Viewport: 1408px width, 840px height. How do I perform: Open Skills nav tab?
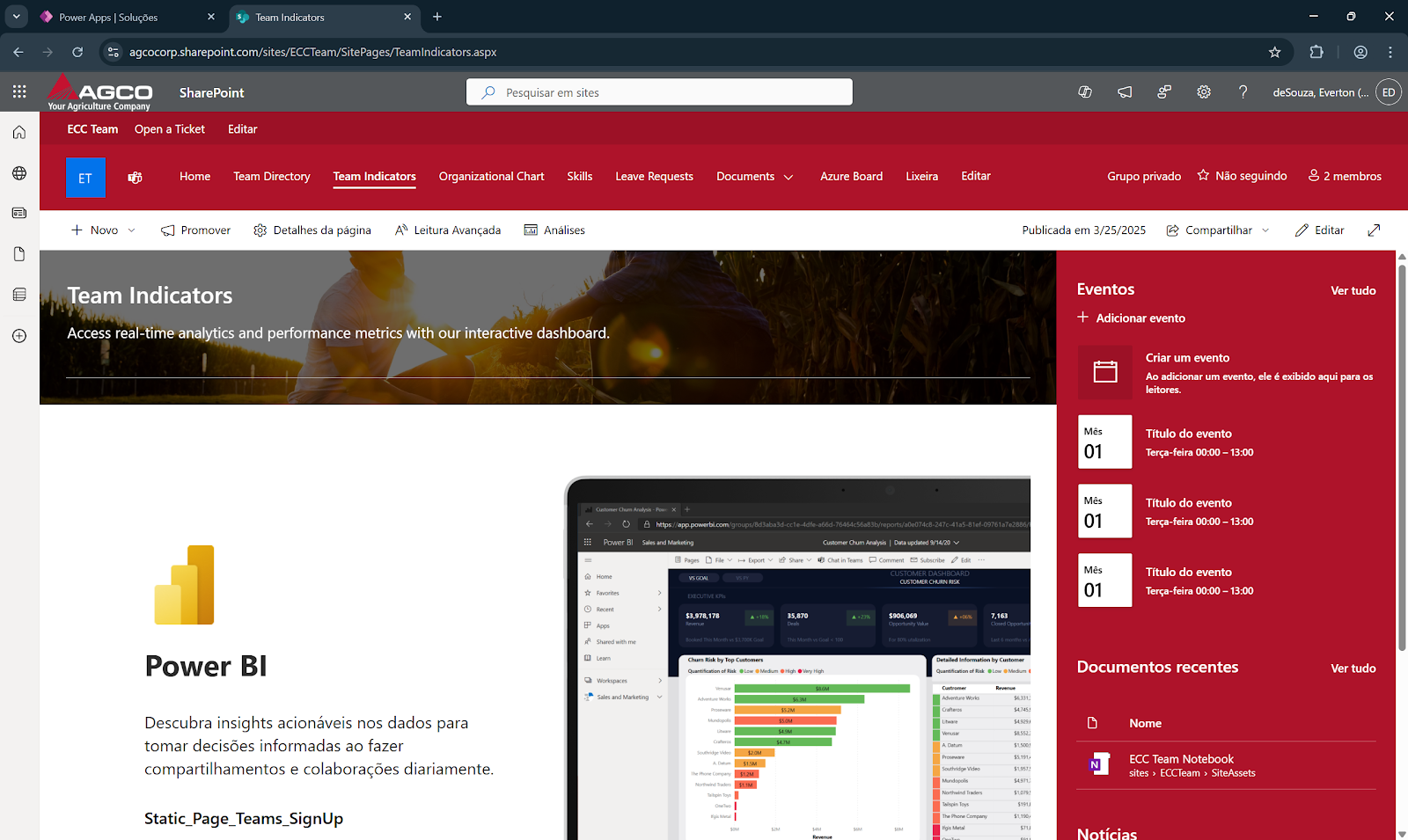click(579, 176)
